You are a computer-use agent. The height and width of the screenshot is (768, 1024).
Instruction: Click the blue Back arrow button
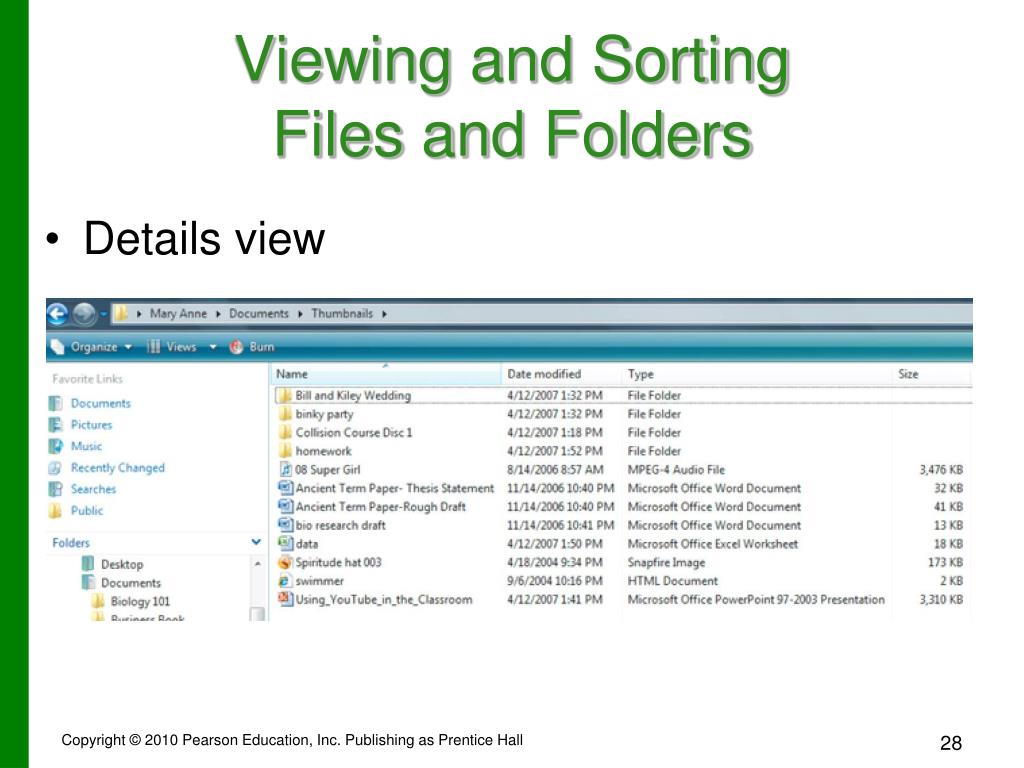[x=57, y=314]
